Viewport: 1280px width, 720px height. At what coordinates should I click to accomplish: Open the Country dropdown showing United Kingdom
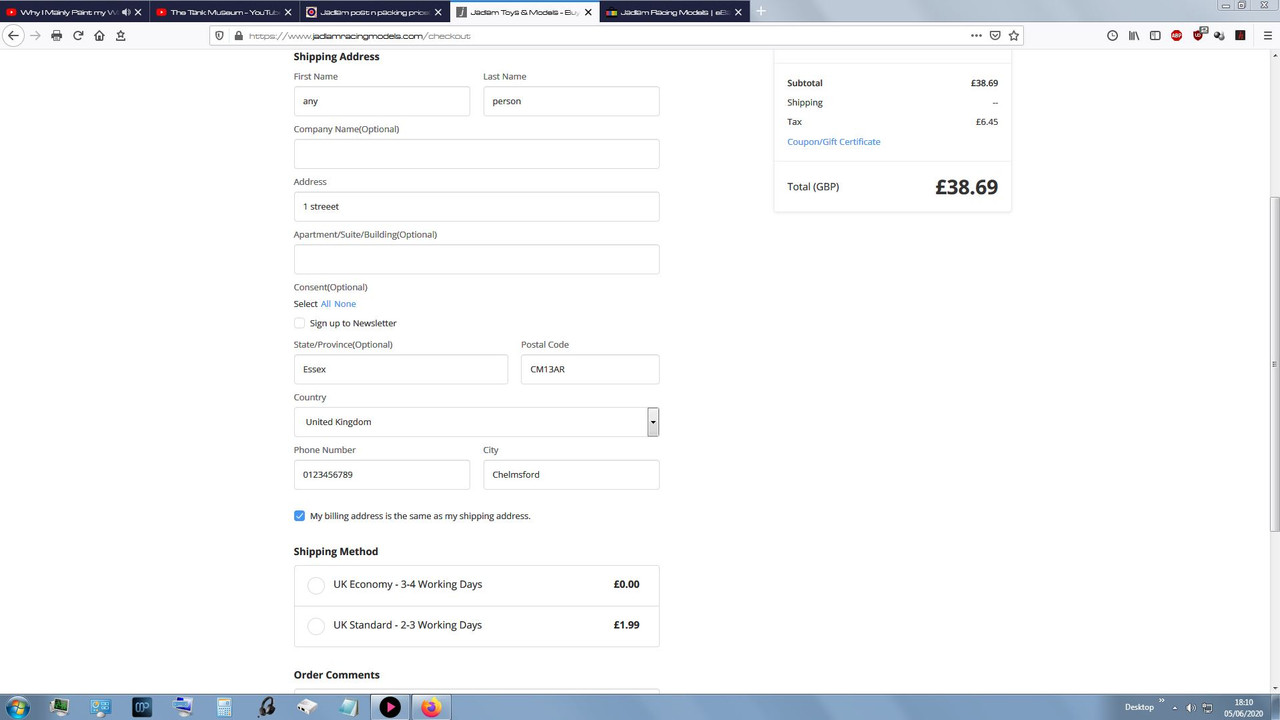coord(476,422)
